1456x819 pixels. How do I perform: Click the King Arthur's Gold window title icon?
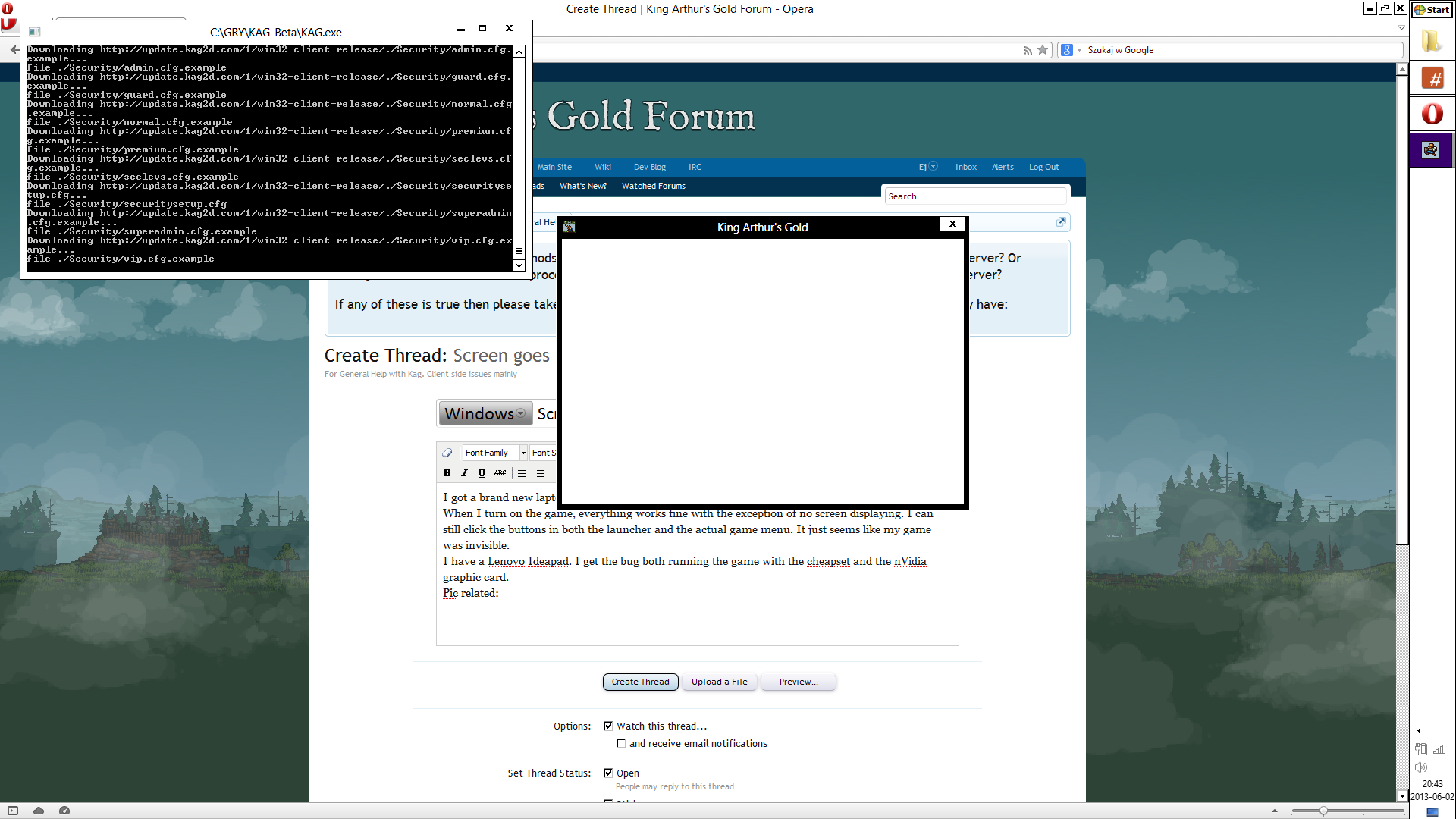click(570, 227)
